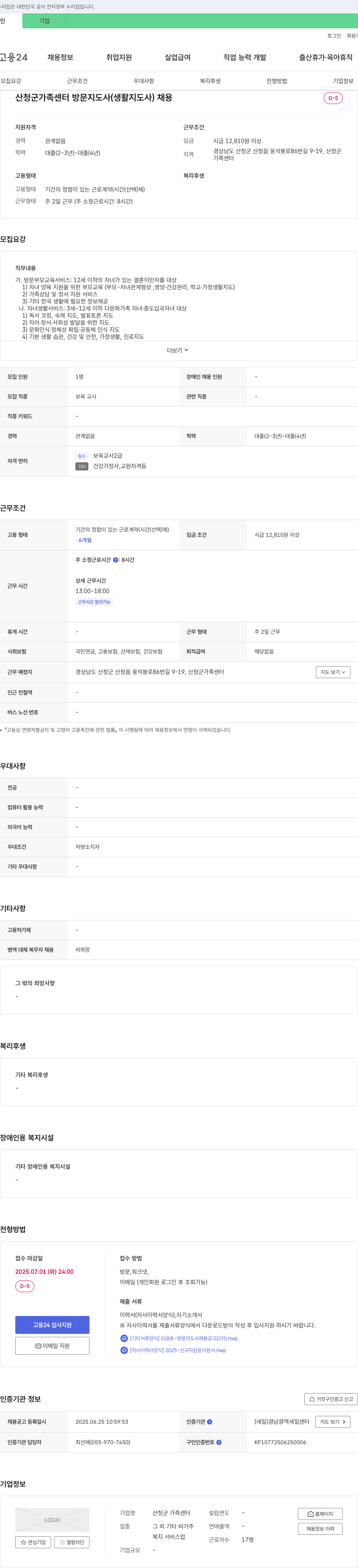
Task: Switch to the 기업 tab
Action: 44,21
